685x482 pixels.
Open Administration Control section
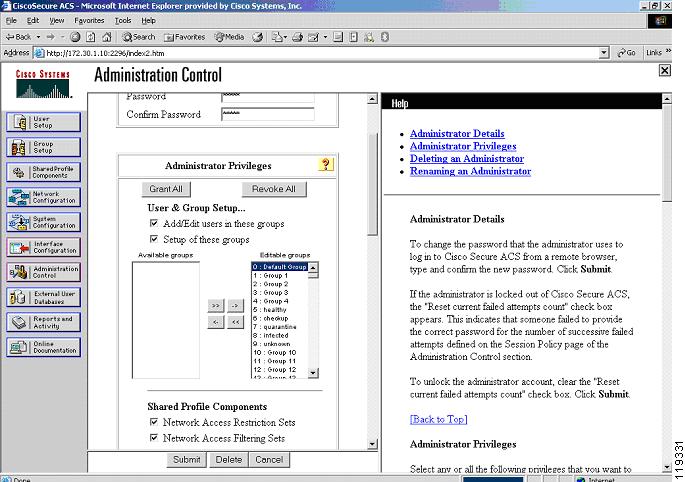click(44, 272)
